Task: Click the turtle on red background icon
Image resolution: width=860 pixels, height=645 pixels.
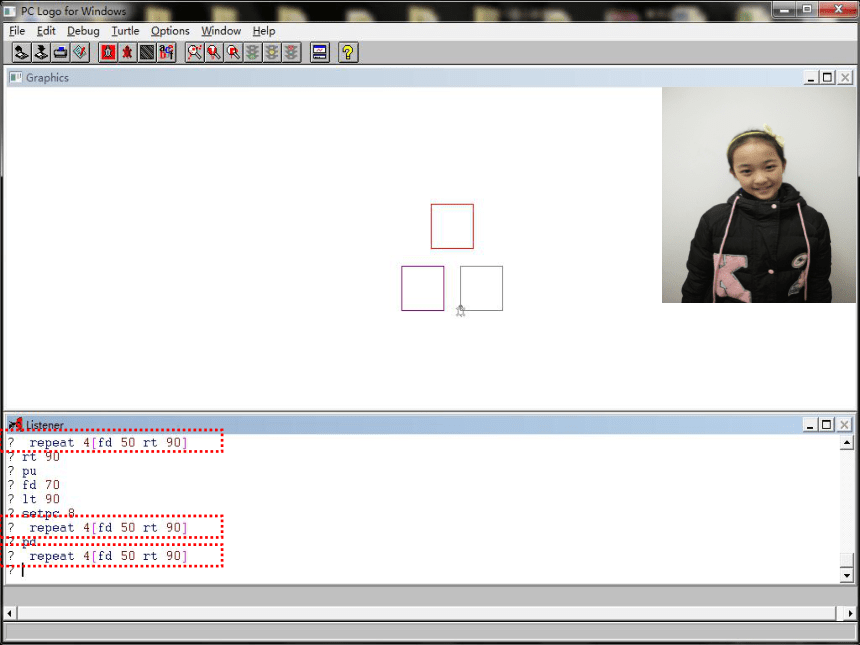Action: (108, 53)
